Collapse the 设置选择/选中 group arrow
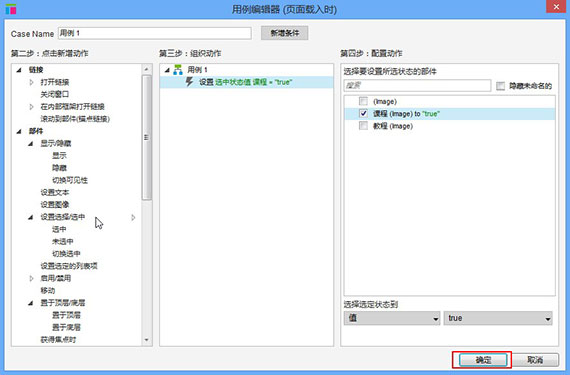Image resolution: width=570 pixels, height=375 pixels. click(x=31, y=217)
